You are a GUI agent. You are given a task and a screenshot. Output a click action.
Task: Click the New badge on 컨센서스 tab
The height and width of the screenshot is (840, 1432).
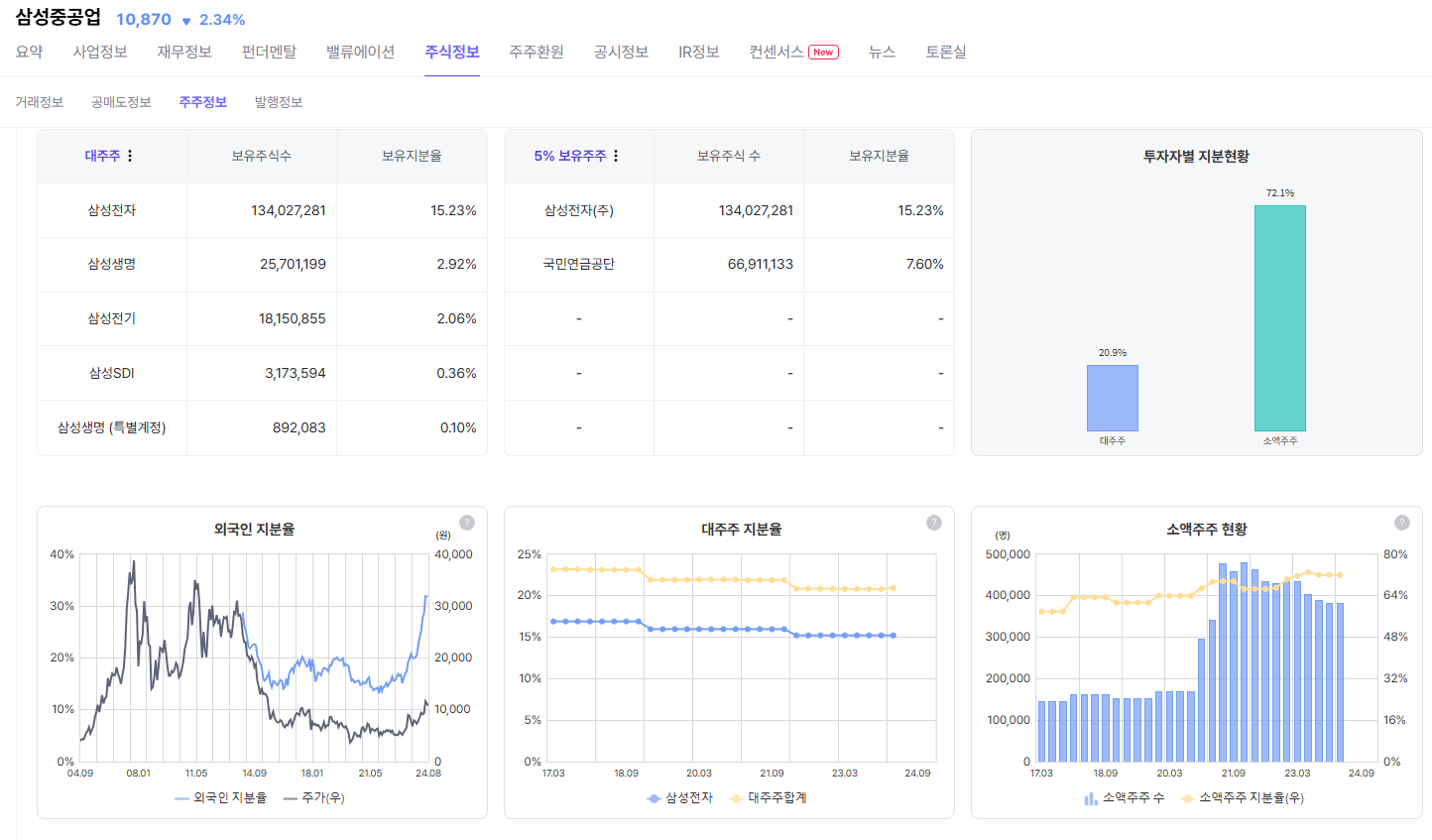[x=823, y=52]
